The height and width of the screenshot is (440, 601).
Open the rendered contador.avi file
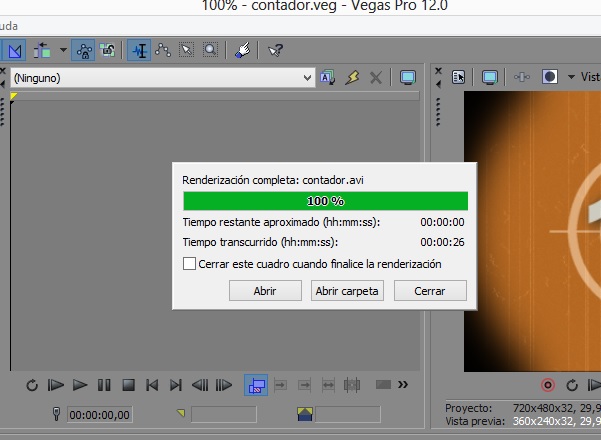coord(265,291)
